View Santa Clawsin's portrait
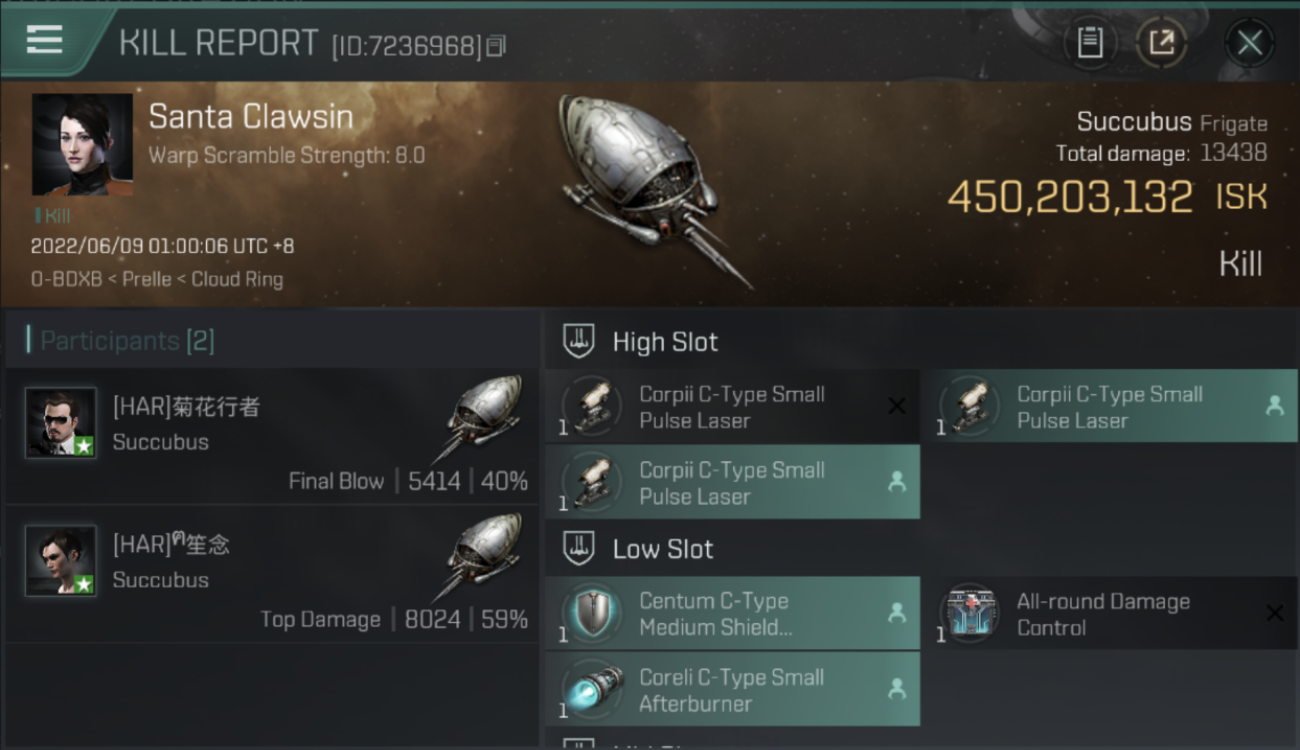Viewport: 1300px width, 750px height. pos(82,145)
